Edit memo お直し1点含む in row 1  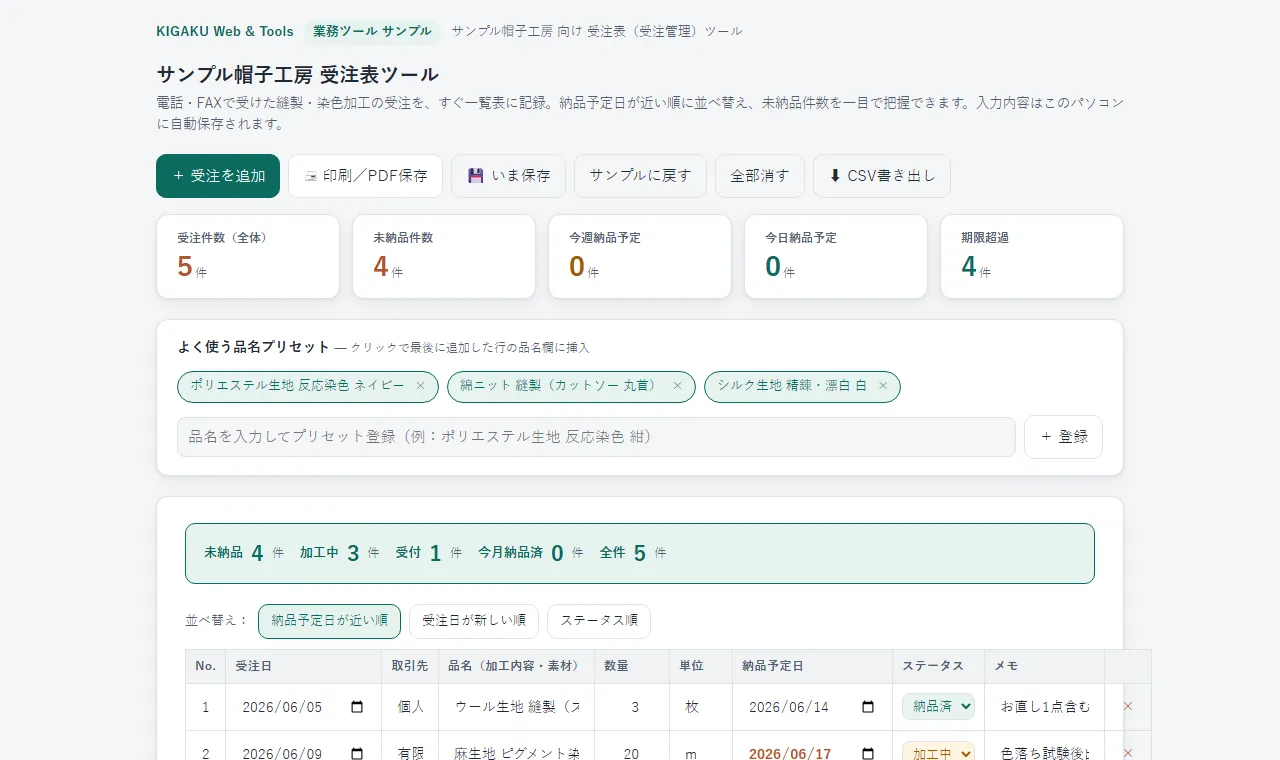(1045, 707)
